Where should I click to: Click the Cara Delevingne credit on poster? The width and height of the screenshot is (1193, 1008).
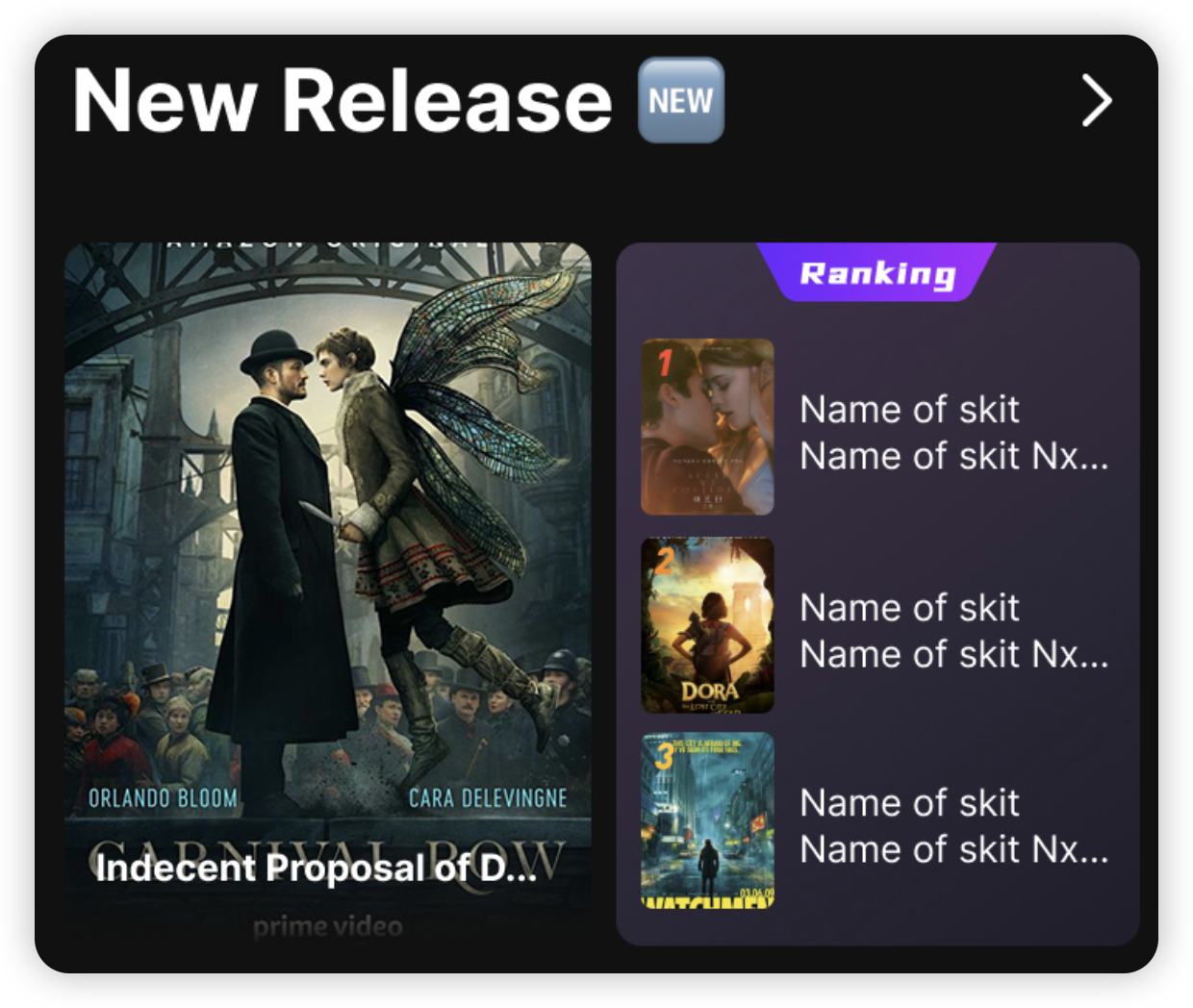click(488, 798)
